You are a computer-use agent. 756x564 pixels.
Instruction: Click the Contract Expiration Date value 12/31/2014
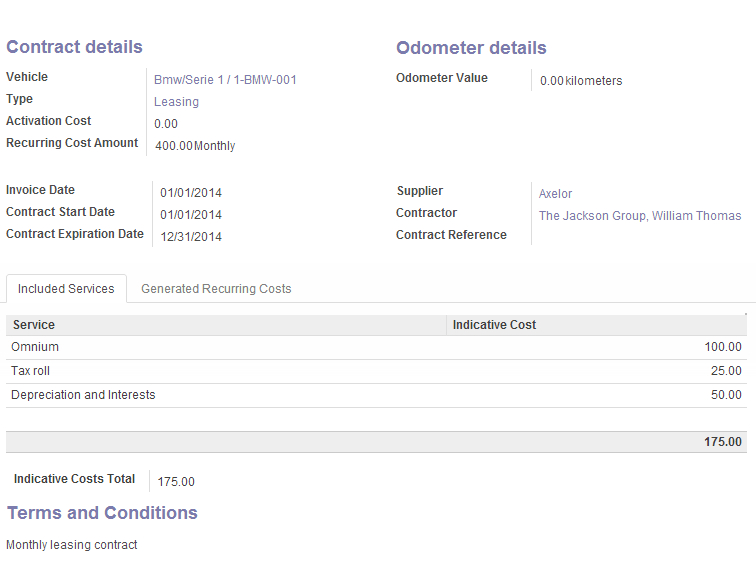[x=191, y=237]
